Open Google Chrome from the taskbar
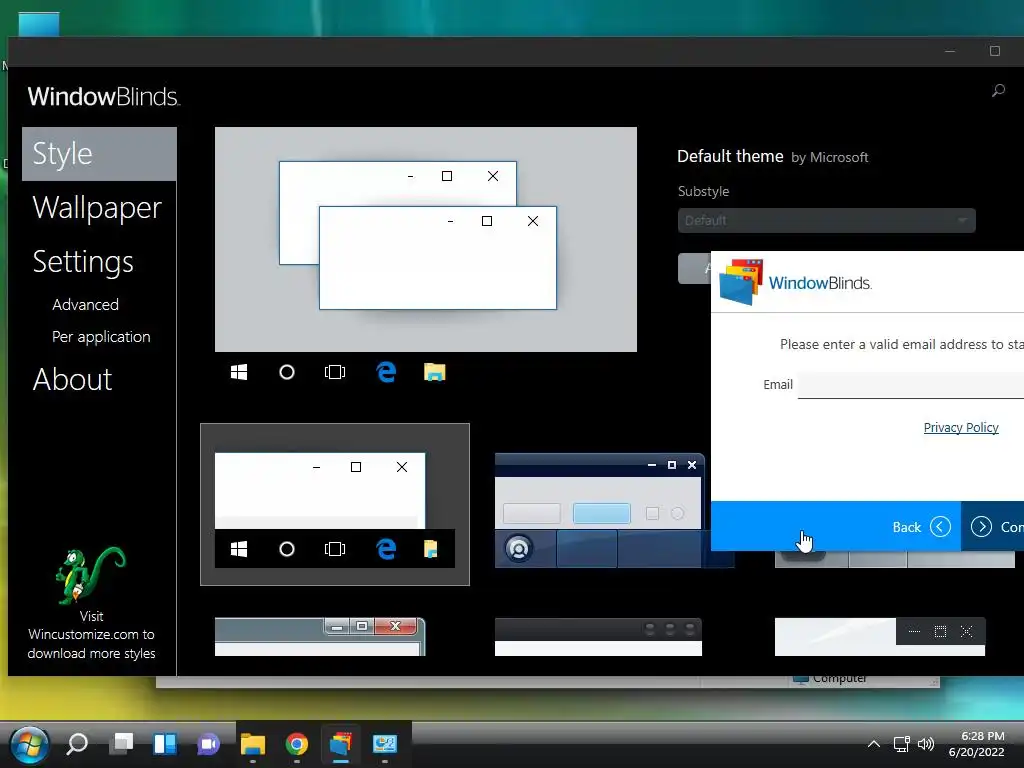 (296, 744)
